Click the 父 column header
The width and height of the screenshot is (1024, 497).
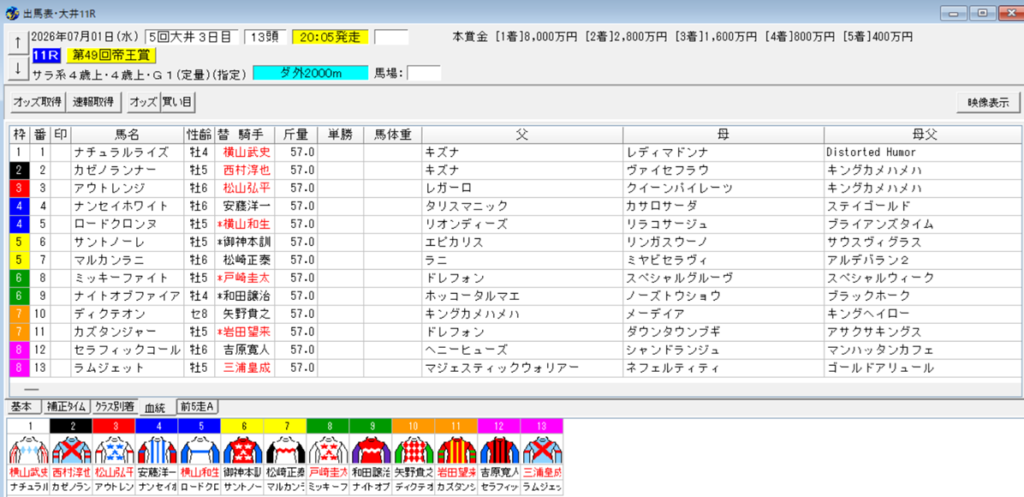point(522,135)
